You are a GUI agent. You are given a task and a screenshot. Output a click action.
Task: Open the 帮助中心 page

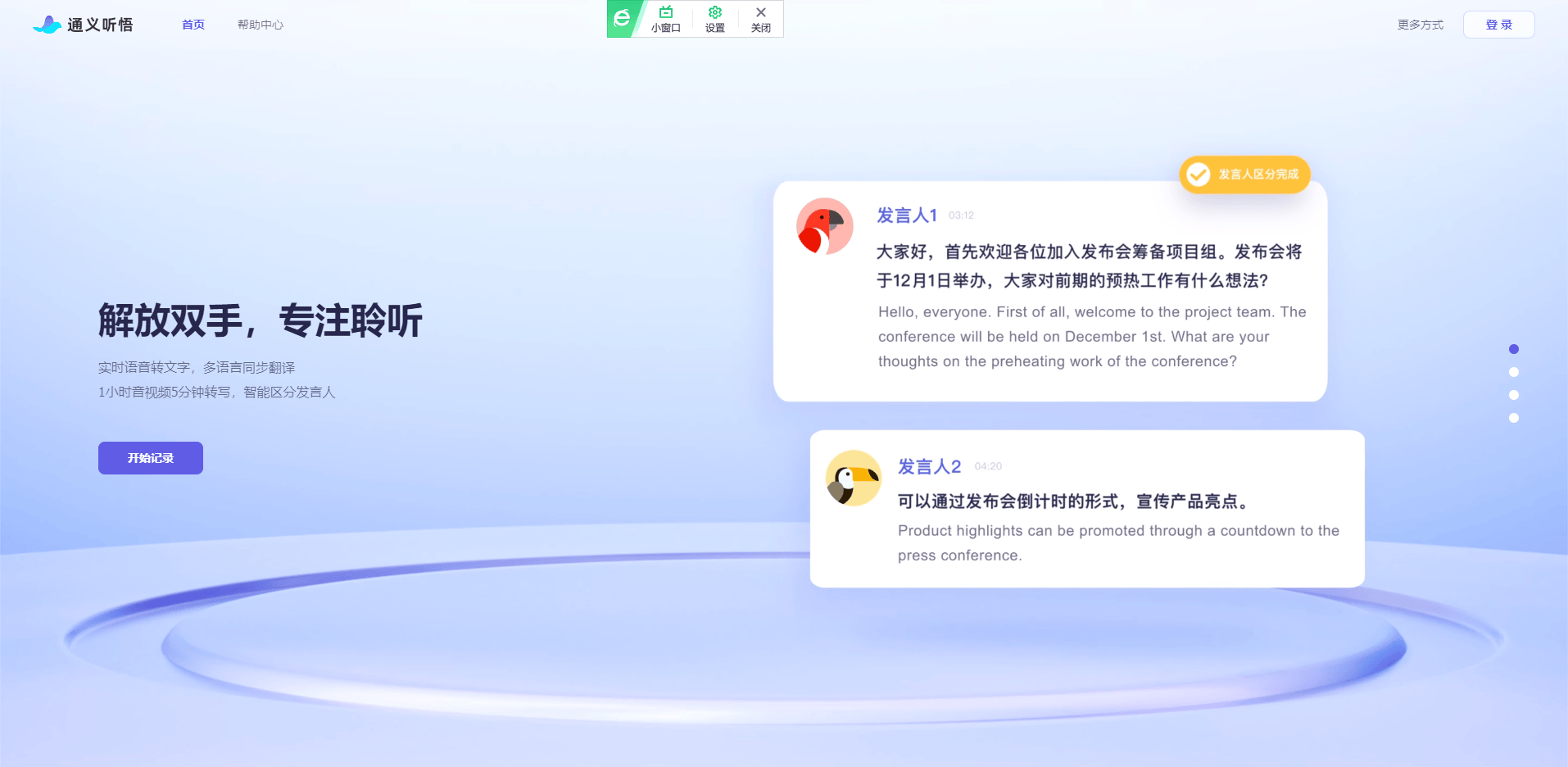[260, 24]
